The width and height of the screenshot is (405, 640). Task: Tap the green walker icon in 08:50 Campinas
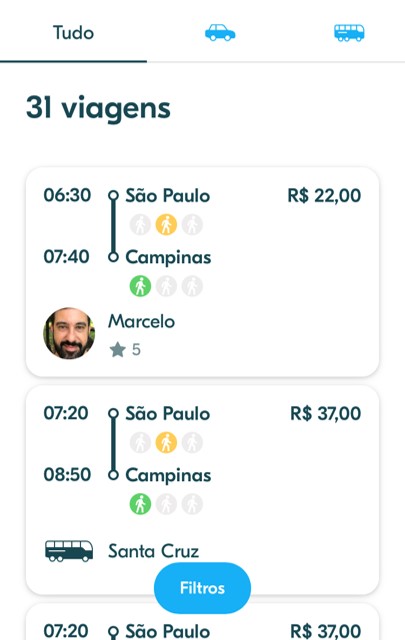(x=140, y=504)
